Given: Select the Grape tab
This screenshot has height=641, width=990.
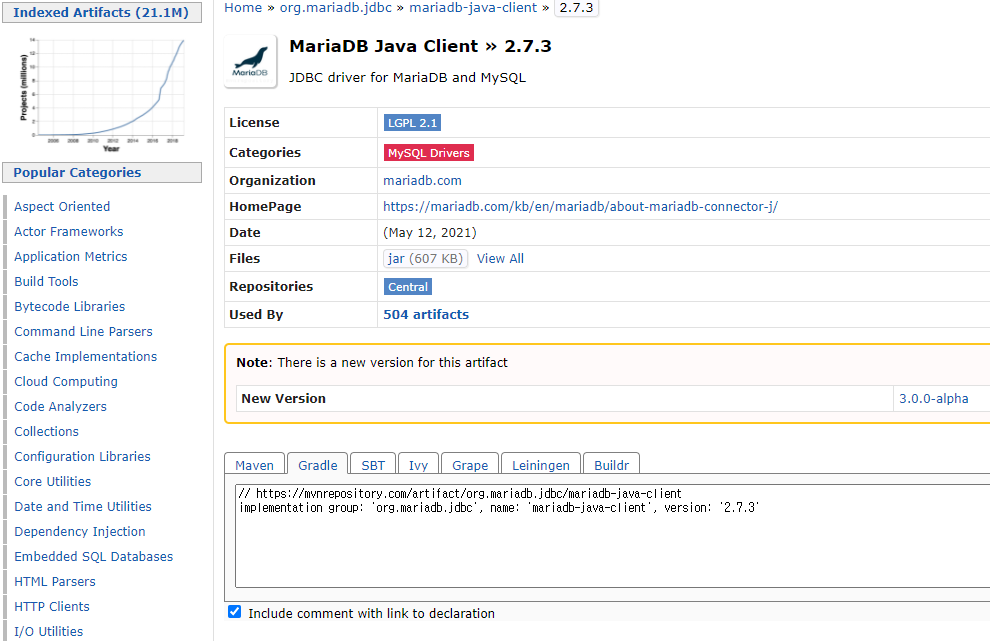Looking at the screenshot, I should pos(470,465).
